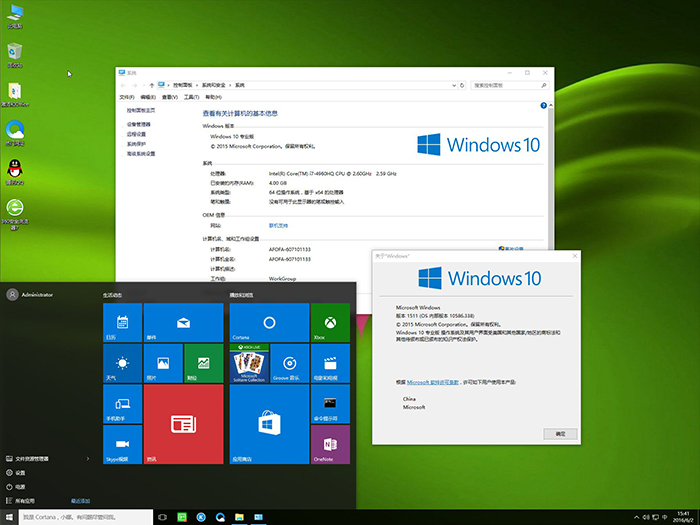The image size is (700, 525).
Task: Open the Mail (邮件) tile
Action: (x=183, y=324)
